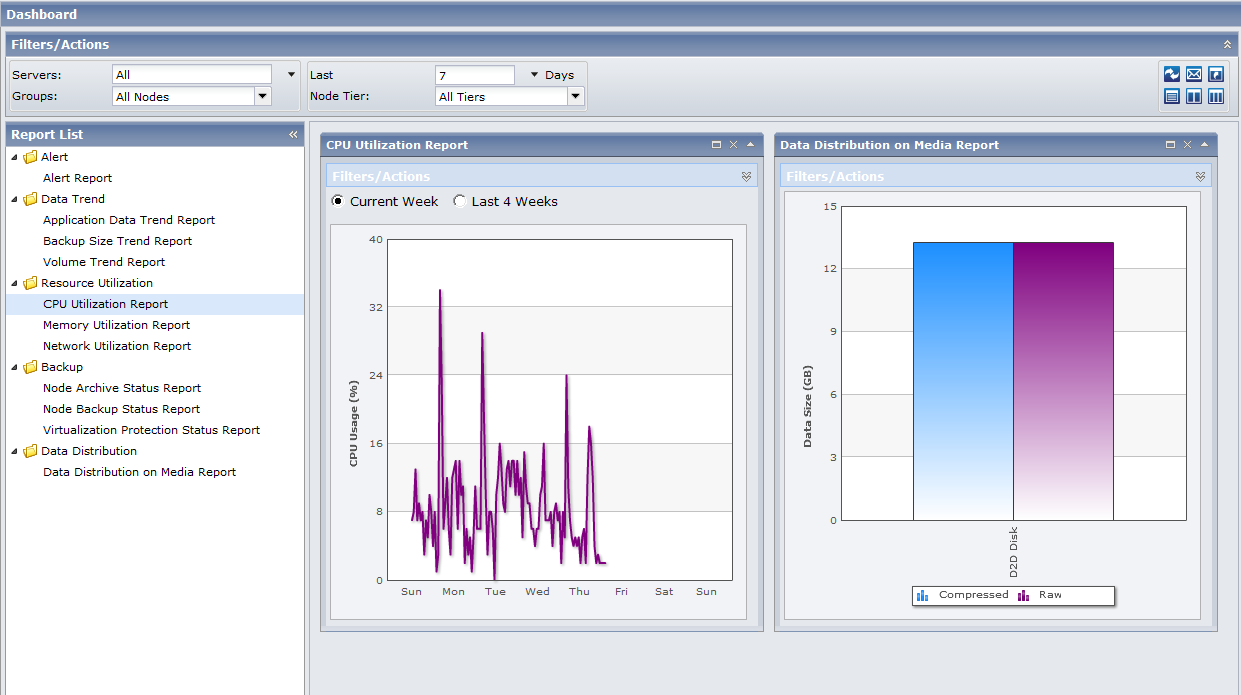Open the Node Tier dropdown
This screenshot has height=695, width=1241.
[575, 97]
